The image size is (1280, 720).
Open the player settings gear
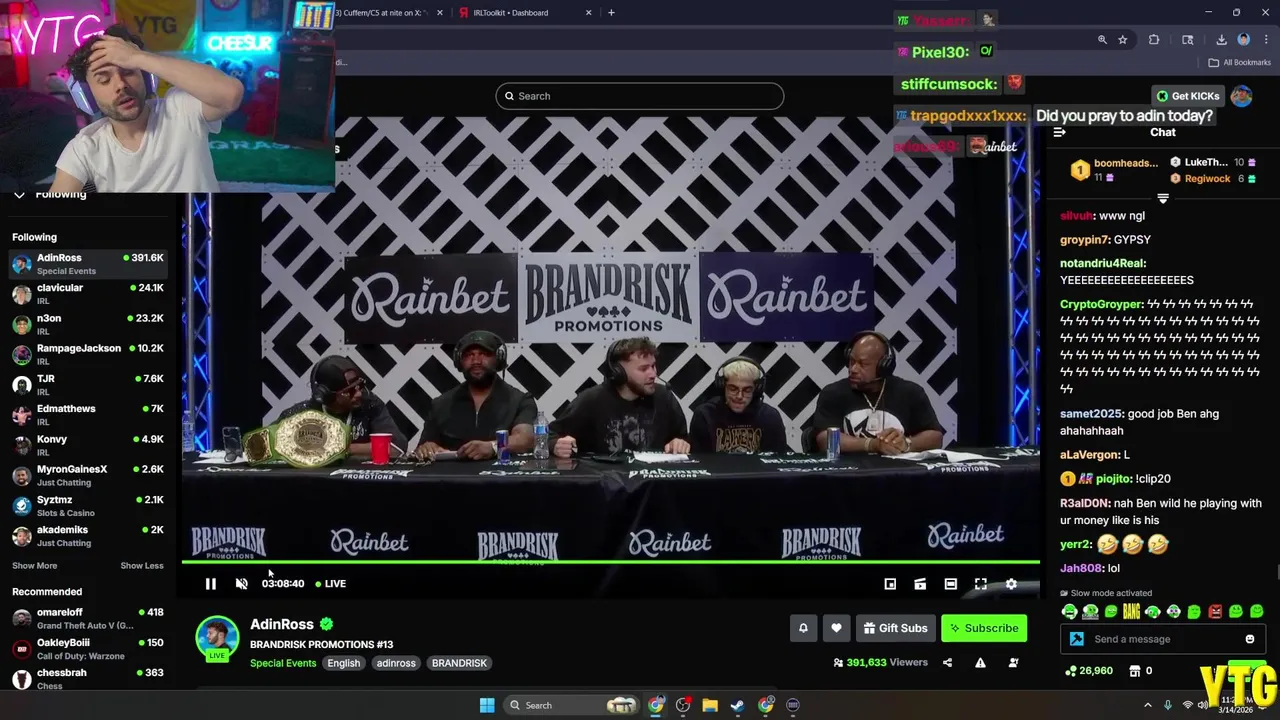pyautogui.click(x=1011, y=584)
